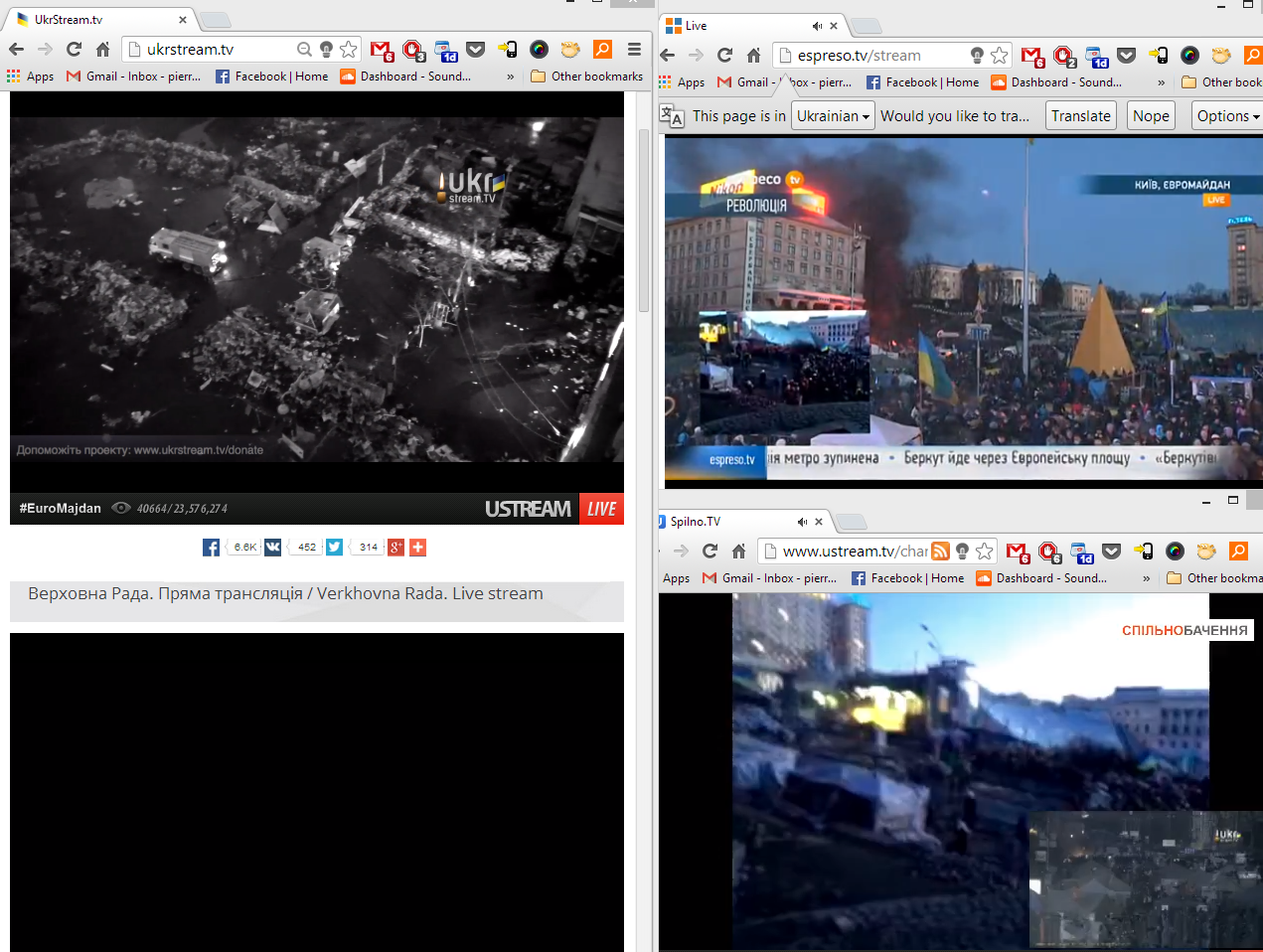Click the Twitter share icon

pos(334,548)
